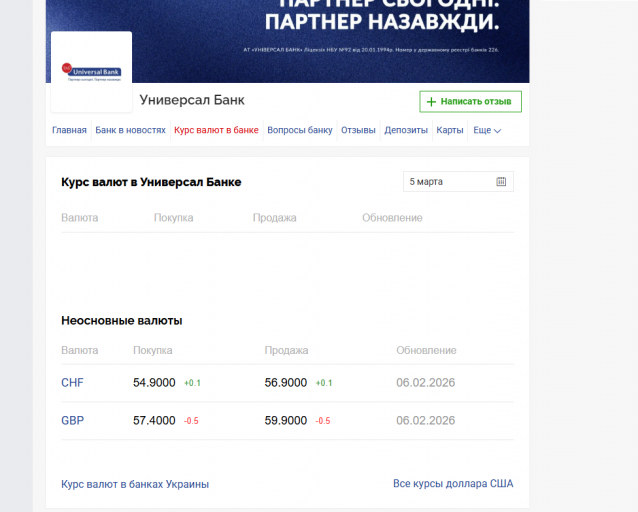
Task: Go to the Вопросы банку tab
Action: 300,130
